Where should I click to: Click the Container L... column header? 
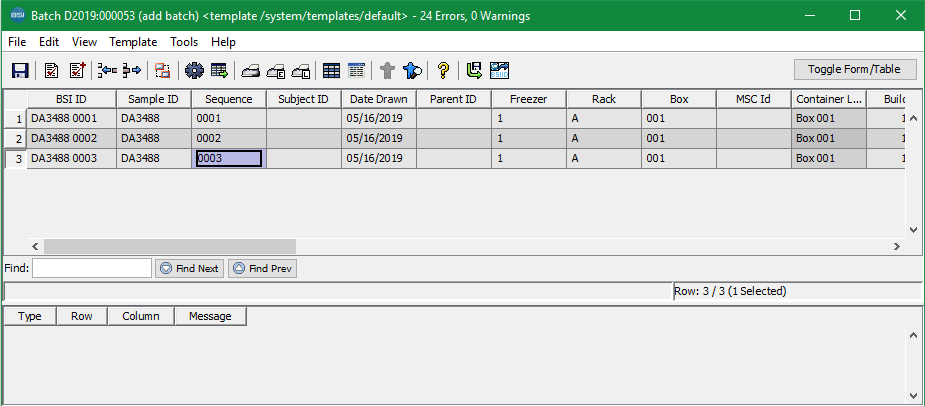[x=829, y=99]
